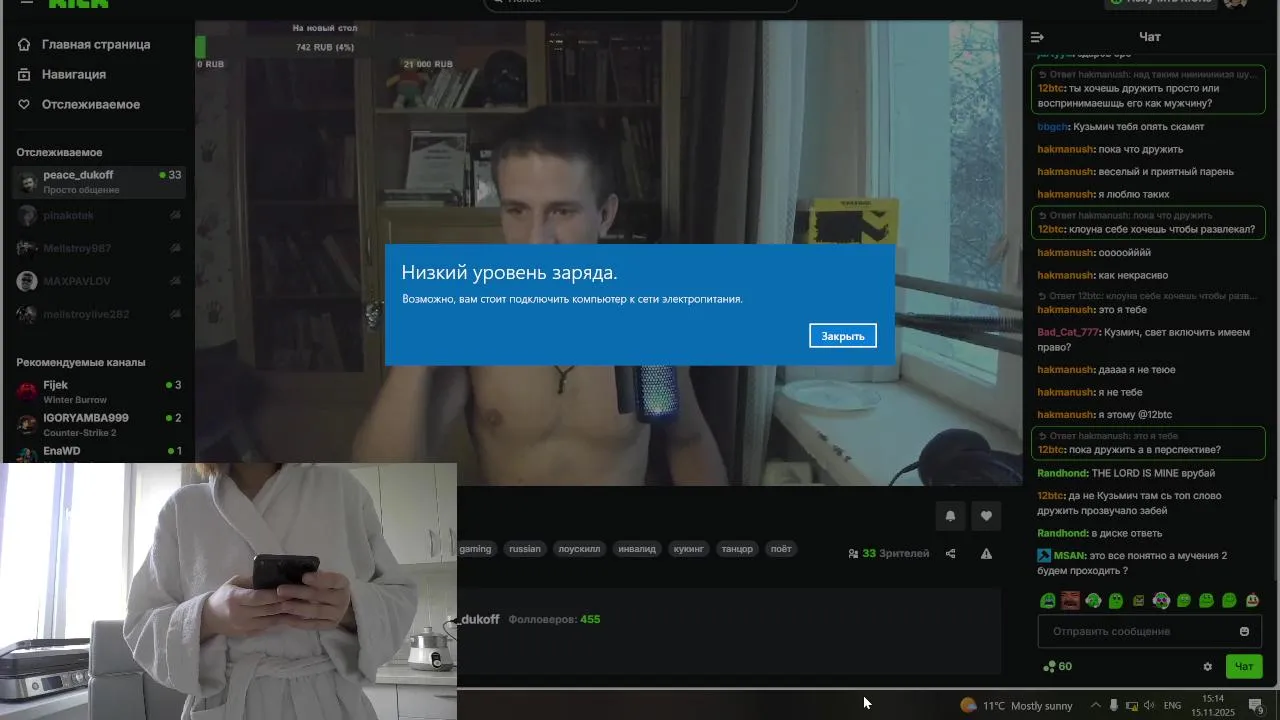
Task: Click the network tray icon
Action: coord(1132,706)
